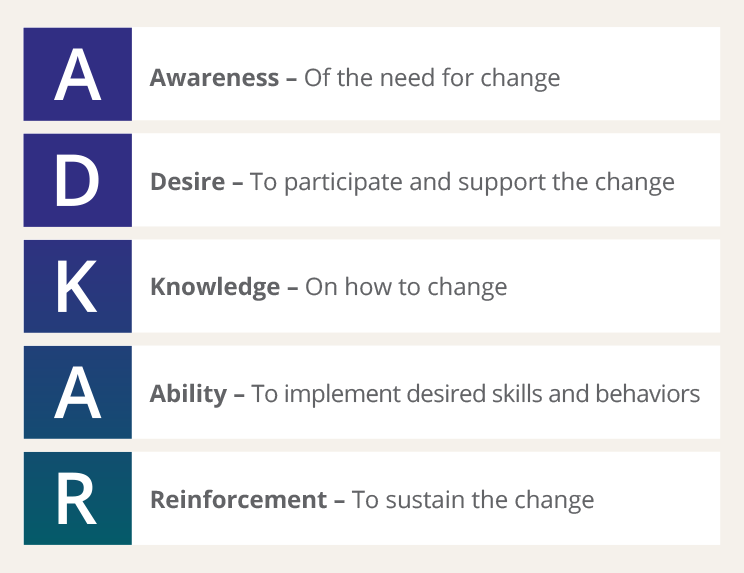Image resolution: width=744 pixels, height=573 pixels.
Task: Click the letter K tile
Action: 78,286
